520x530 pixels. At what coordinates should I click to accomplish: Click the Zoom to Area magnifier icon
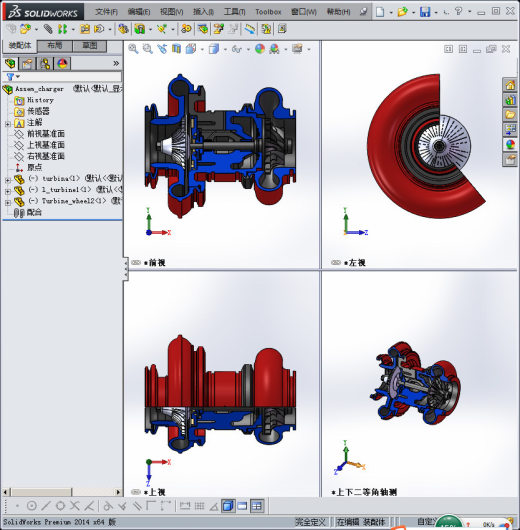pyautogui.click(x=147, y=49)
